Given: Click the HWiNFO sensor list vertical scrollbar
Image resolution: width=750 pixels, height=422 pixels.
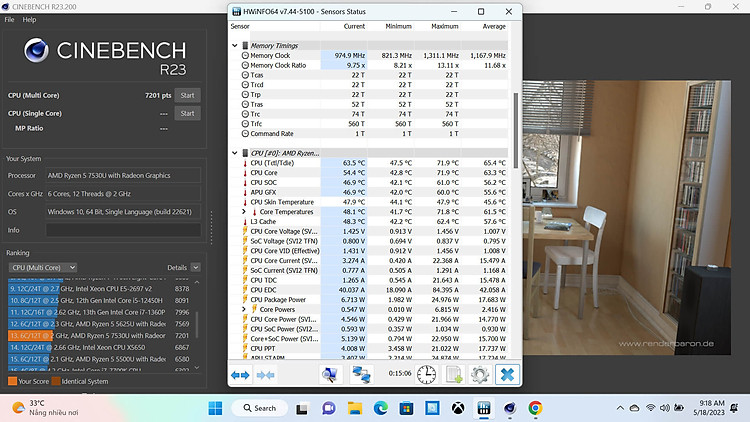Looking at the screenshot, I should tap(516, 130).
